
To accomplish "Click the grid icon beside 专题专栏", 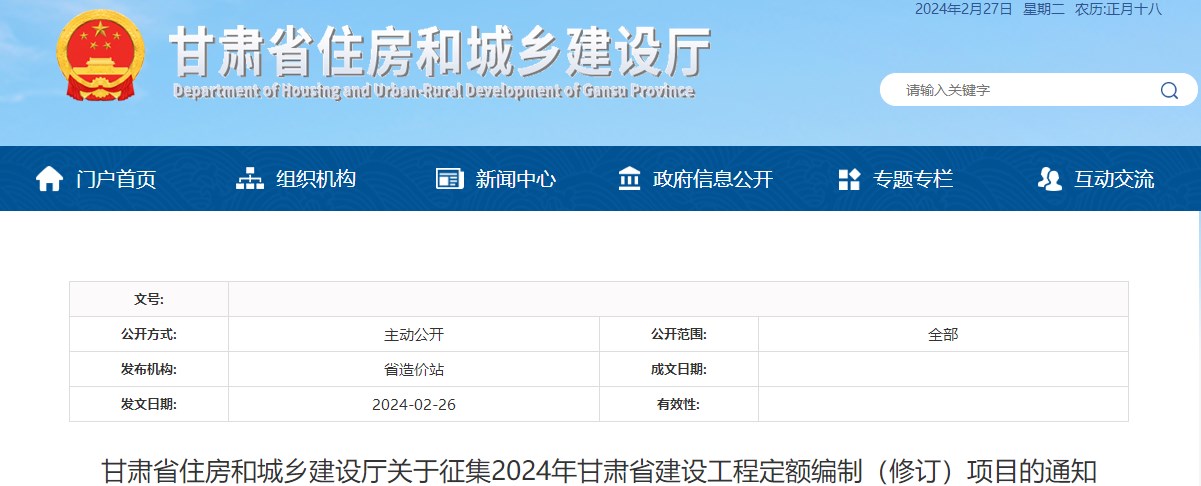I will point(849,179).
